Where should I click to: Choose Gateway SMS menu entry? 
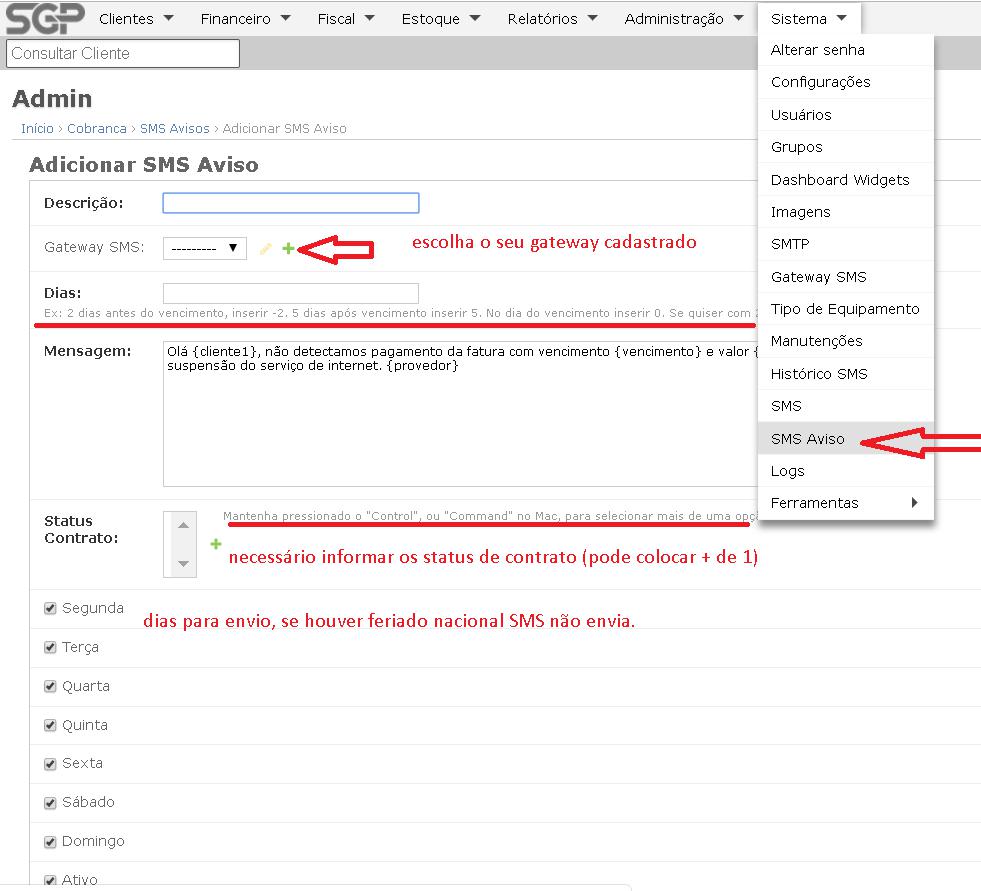point(818,277)
